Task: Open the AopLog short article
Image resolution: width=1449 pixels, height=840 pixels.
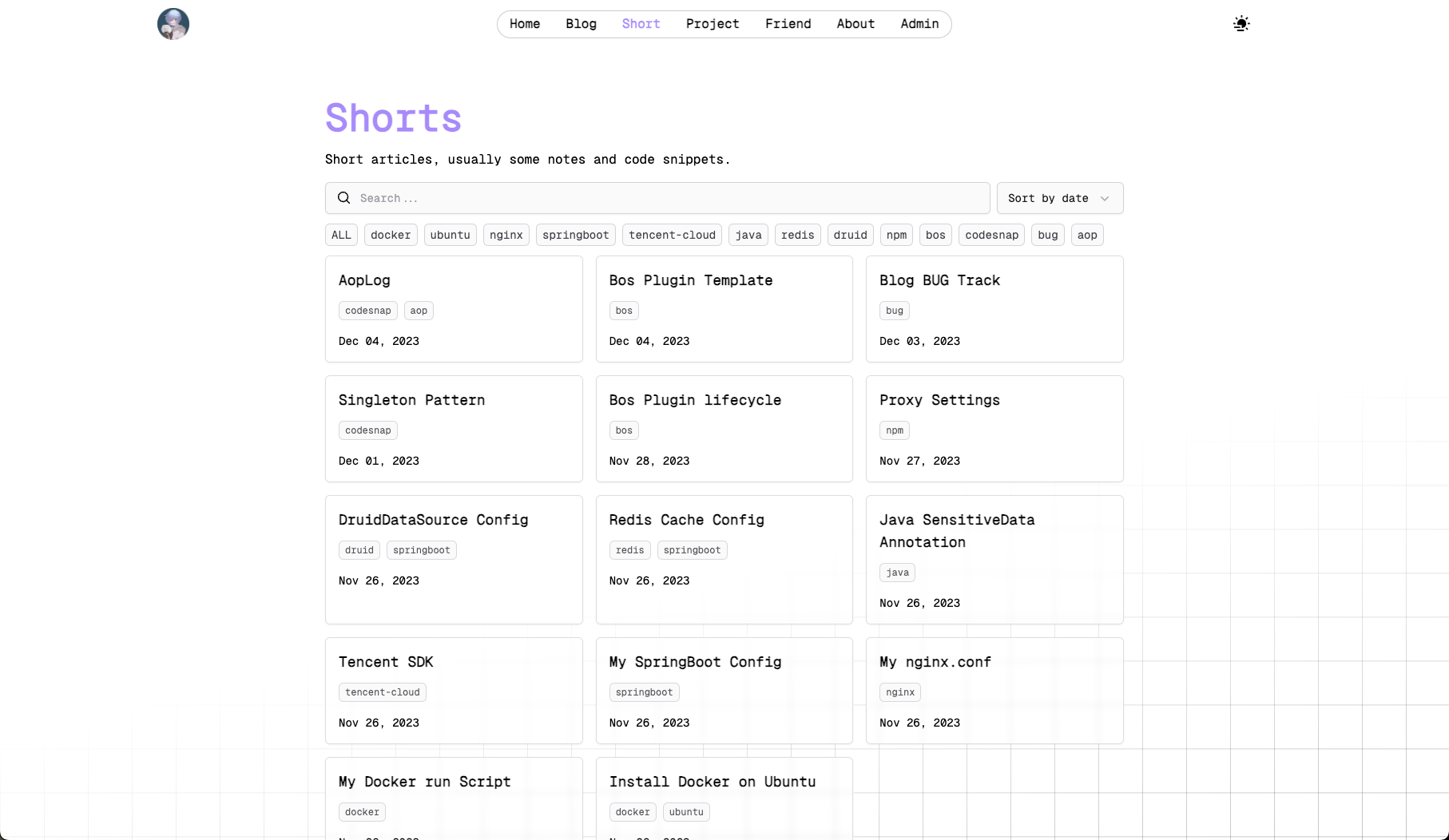Action: pyautogui.click(x=454, y=309)
